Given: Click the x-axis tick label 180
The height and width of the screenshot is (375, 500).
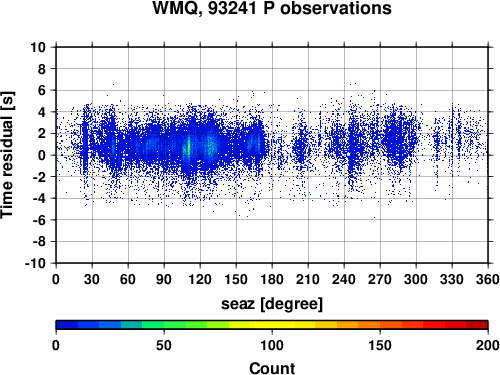Looking at the screenshot, I should pos(272,279).
